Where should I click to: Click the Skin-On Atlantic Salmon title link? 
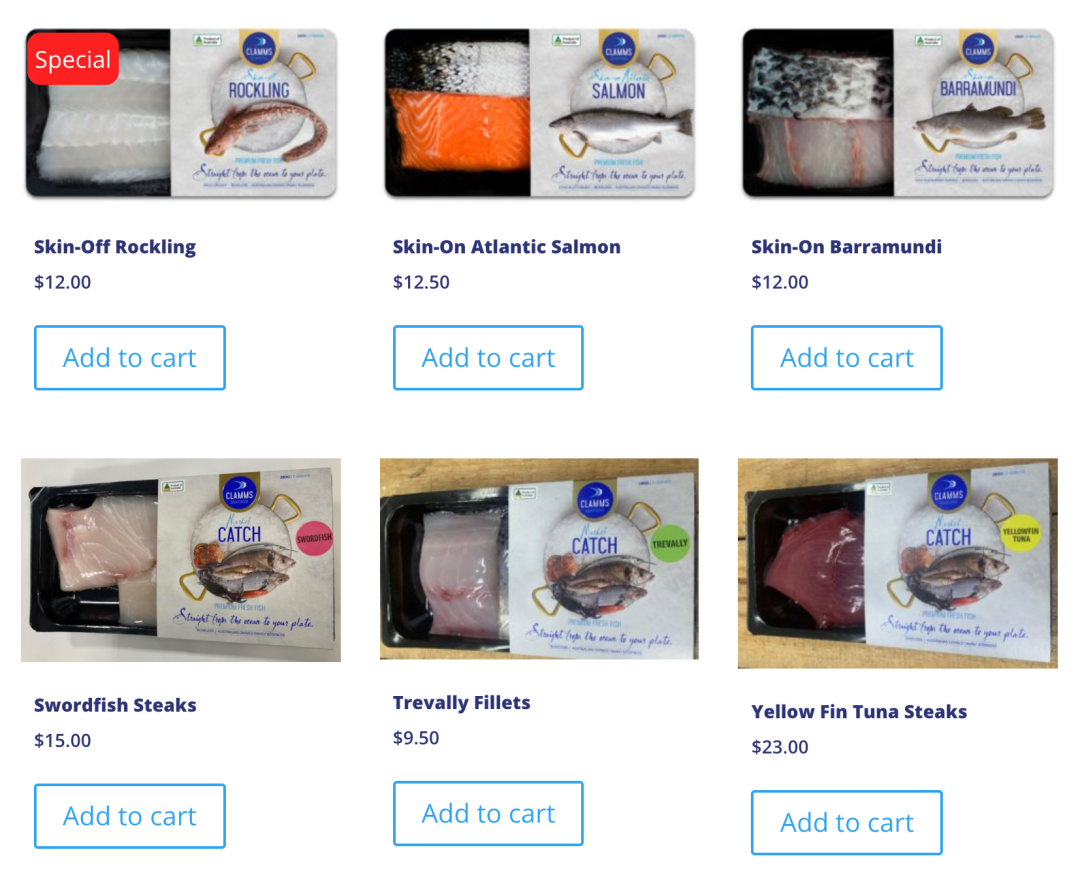506,246
